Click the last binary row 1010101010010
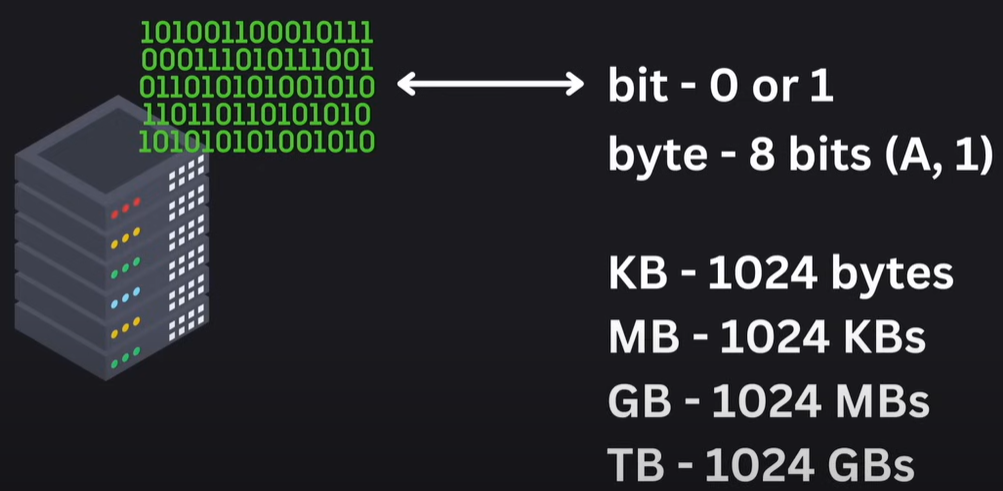This screenshot has width=1003, height=491. 257,142
